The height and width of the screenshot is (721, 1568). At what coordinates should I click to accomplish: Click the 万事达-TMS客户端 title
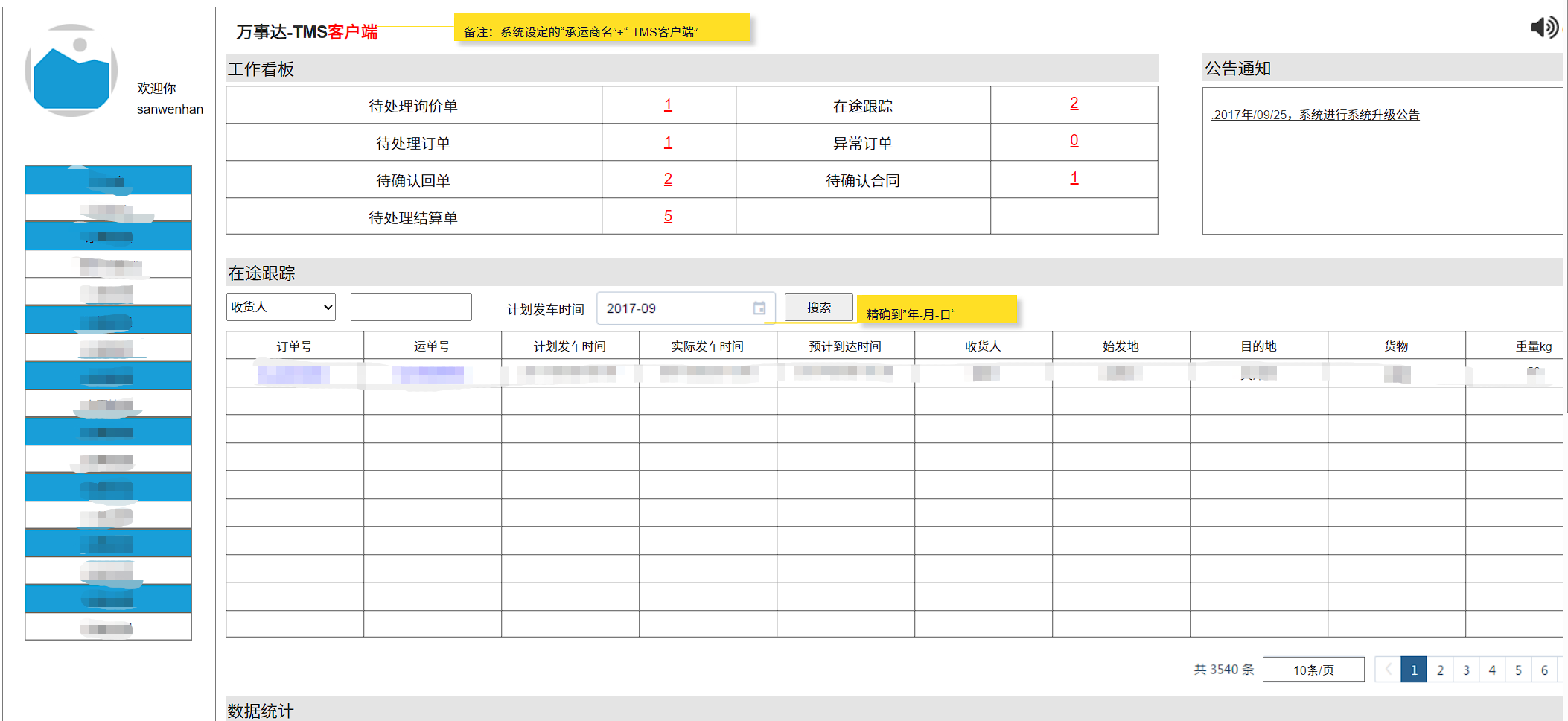pos(307,32)
